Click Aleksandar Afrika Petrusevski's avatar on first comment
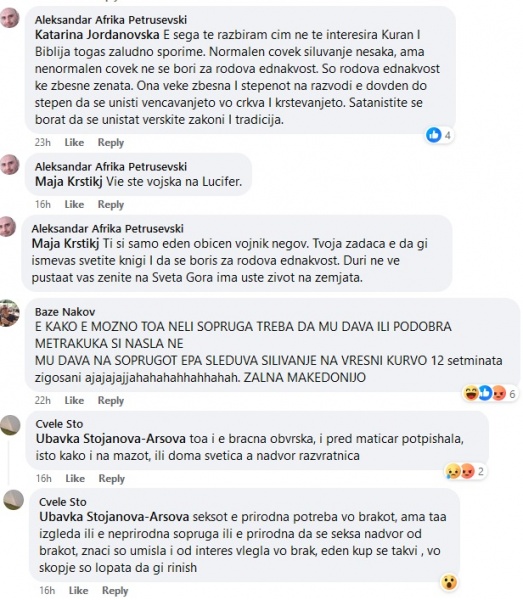Image resolution: width=523 pixels, height=600 pixels. (10, 18)
